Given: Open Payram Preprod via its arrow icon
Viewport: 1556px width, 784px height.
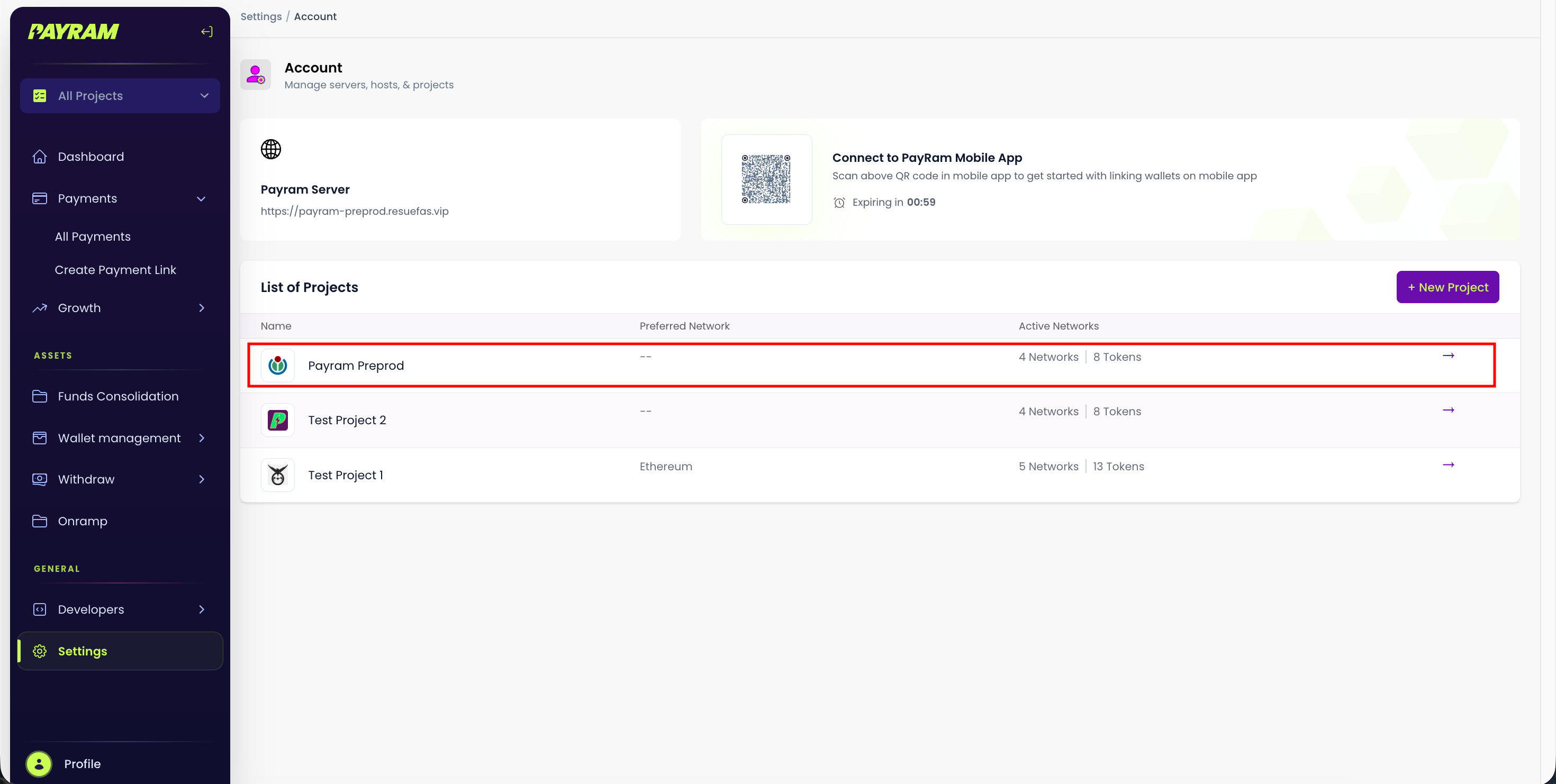Looking at the screenshot, I should pyautogui.click(x=1448, y=356).
